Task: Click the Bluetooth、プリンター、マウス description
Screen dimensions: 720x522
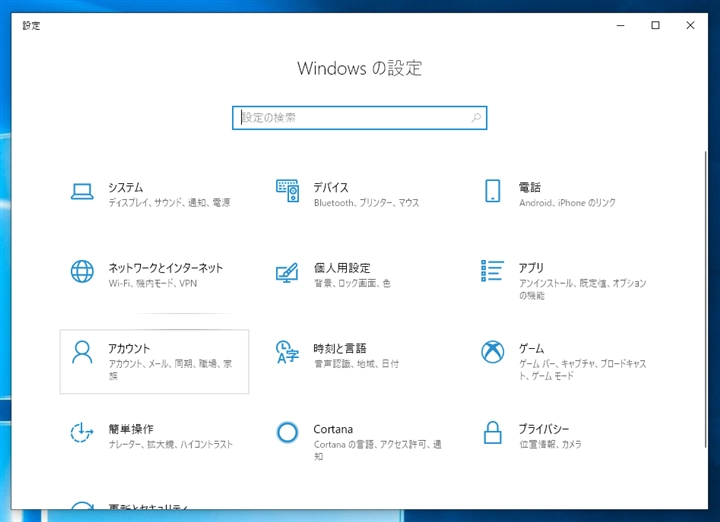Action: pyautogui.click(x=366, y=202)
